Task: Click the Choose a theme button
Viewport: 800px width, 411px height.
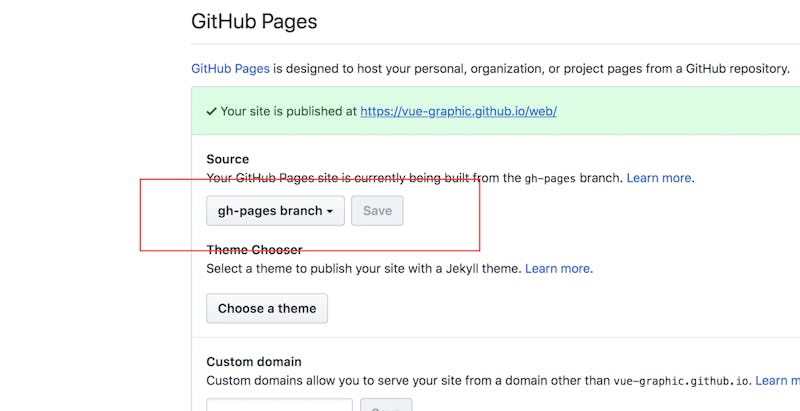Action: (267, 308)
